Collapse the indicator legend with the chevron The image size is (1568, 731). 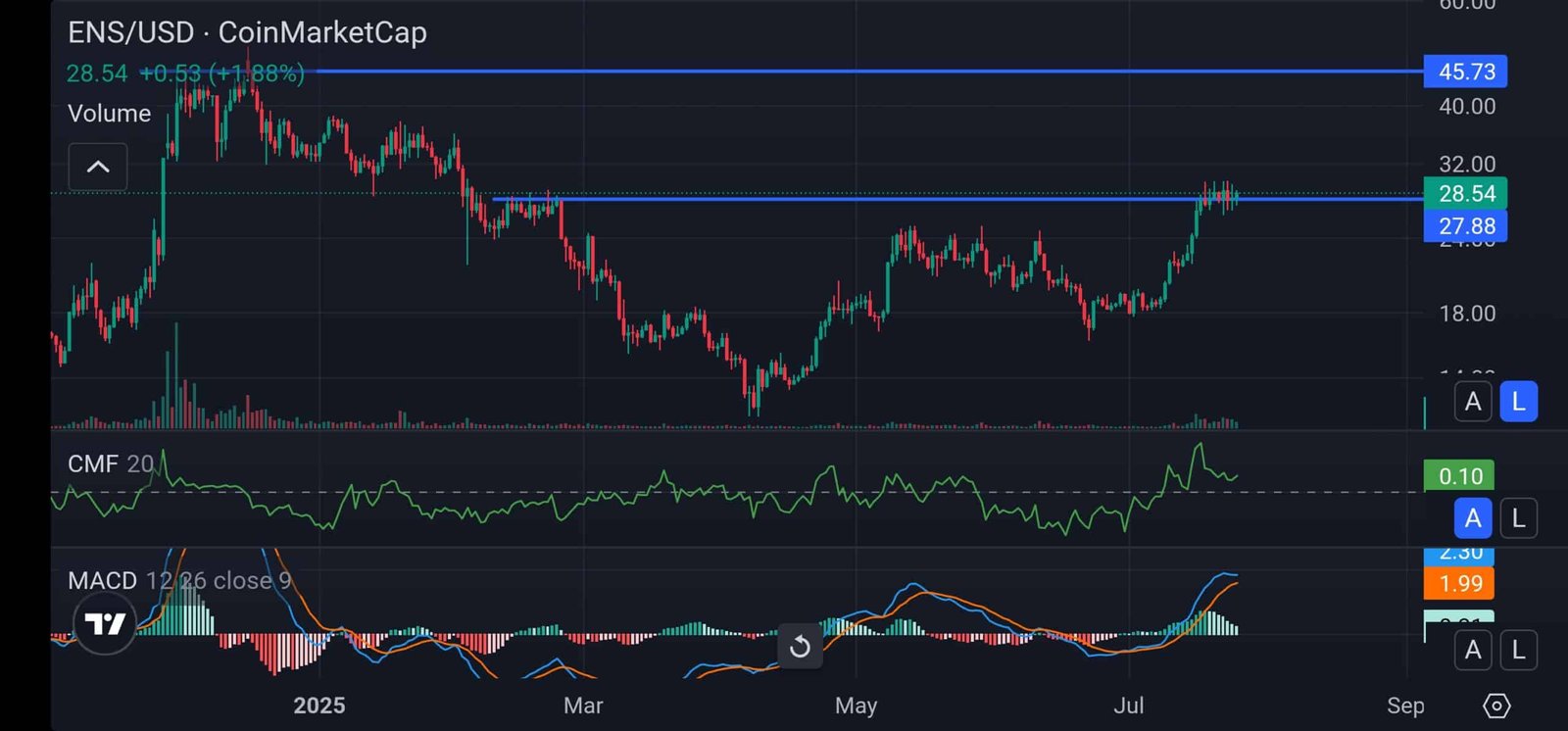click(98, 167)
